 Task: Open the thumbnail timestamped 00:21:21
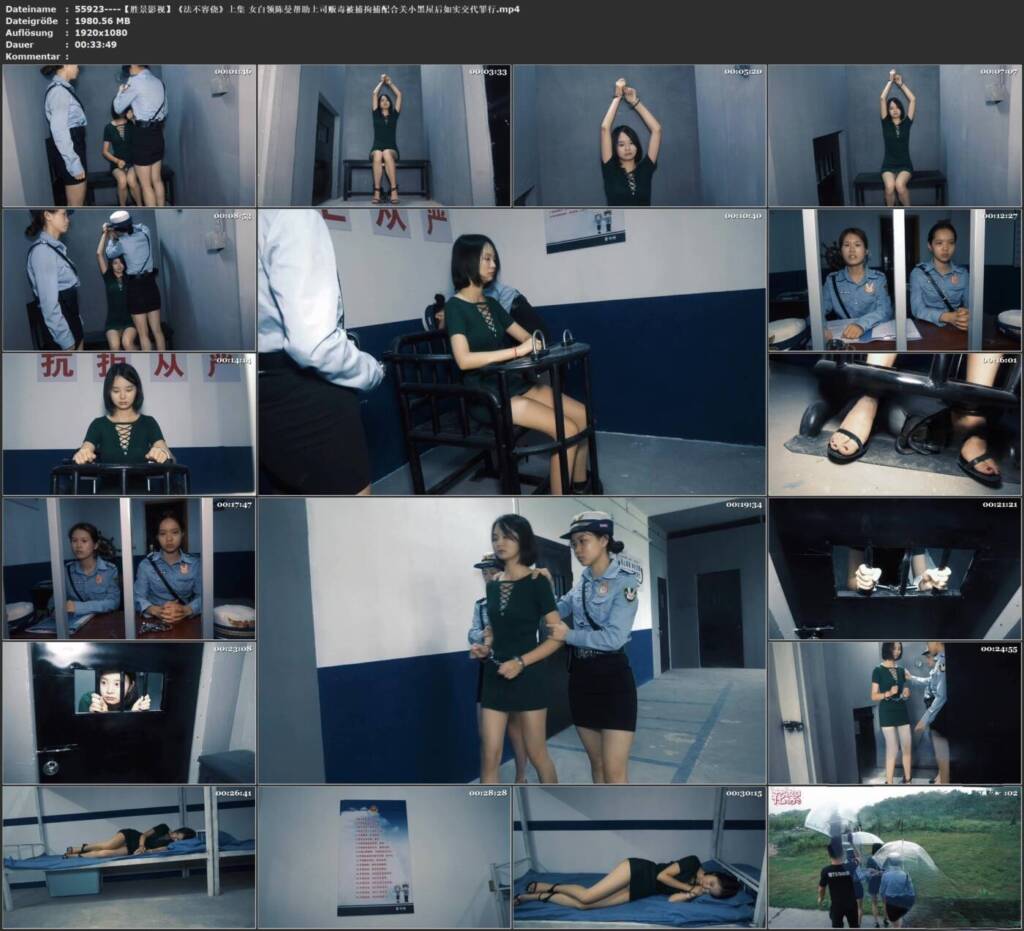(895, 568)
